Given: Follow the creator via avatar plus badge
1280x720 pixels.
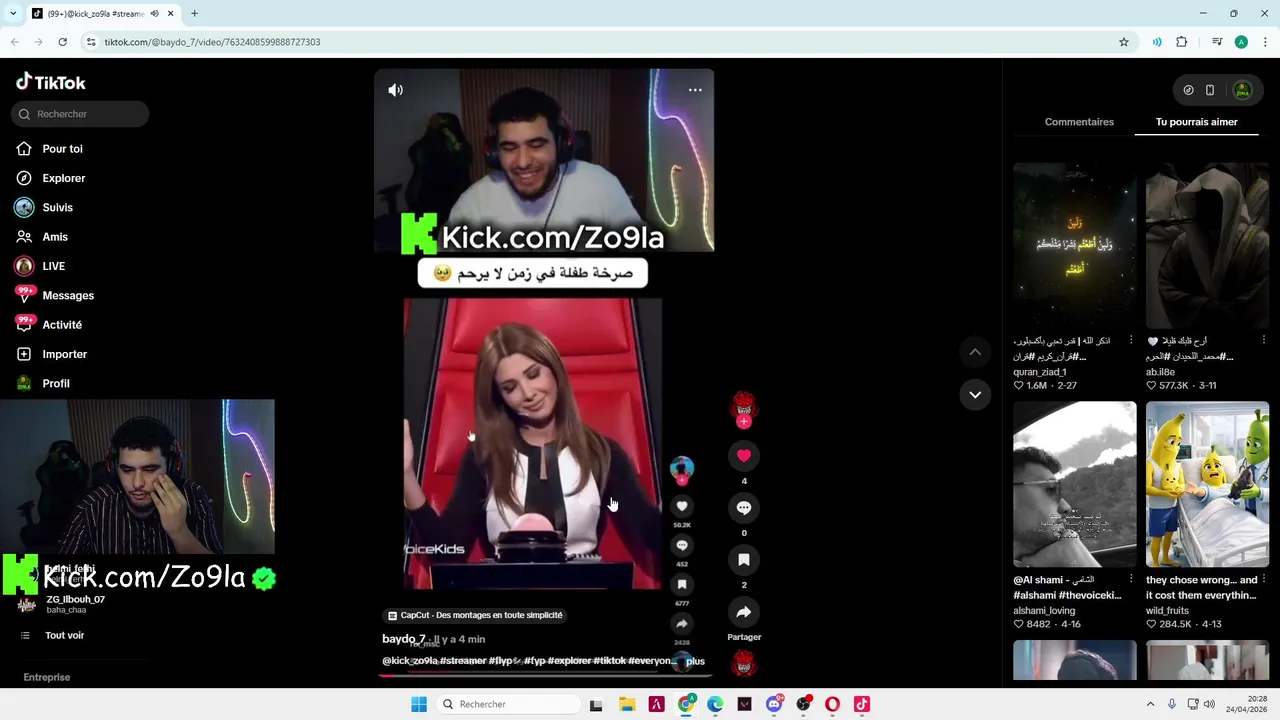Looking at the screenshot, I should [x=744, y=422].
